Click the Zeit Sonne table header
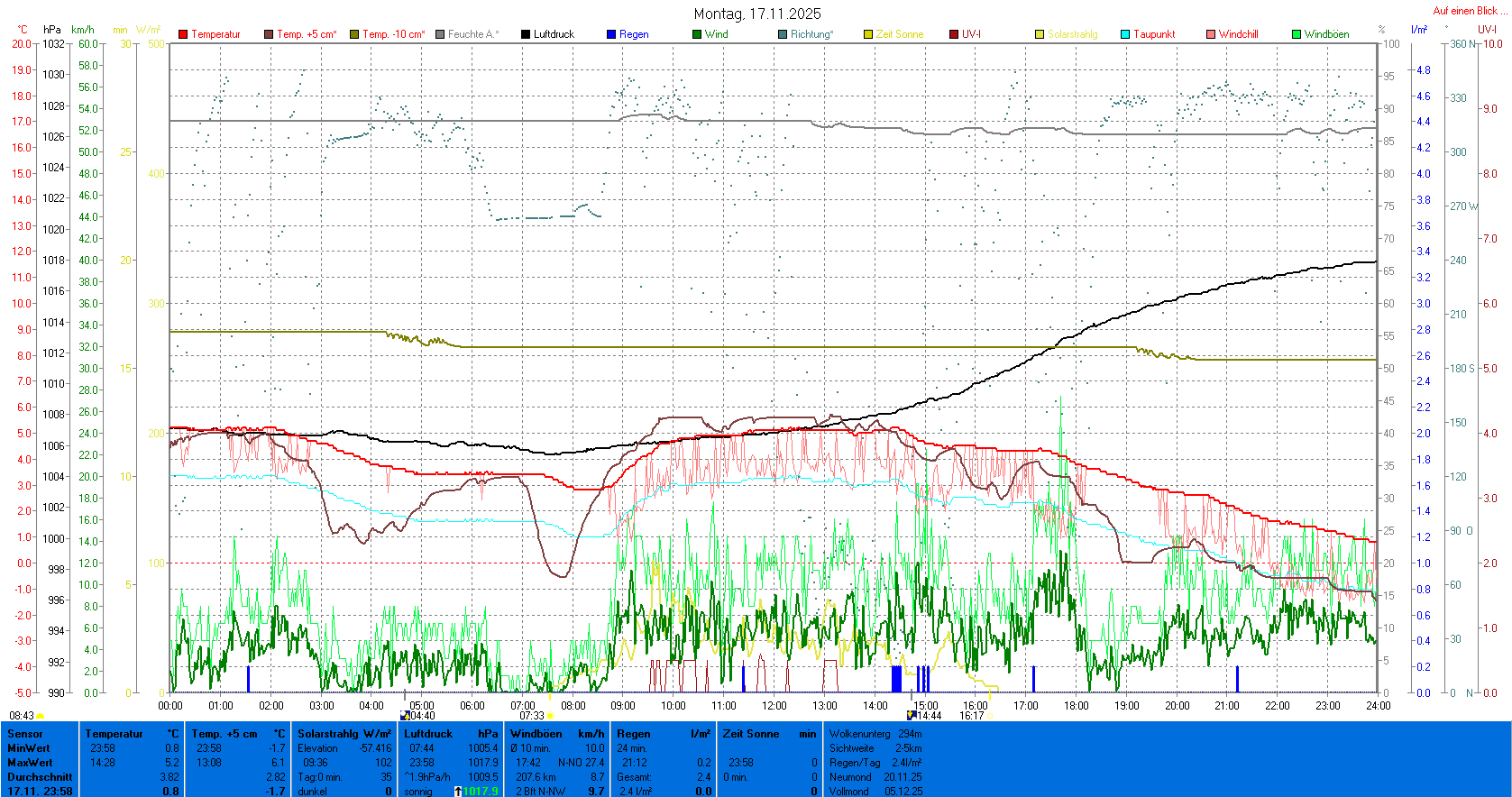The image size is (1512, 797). point(769,734)
